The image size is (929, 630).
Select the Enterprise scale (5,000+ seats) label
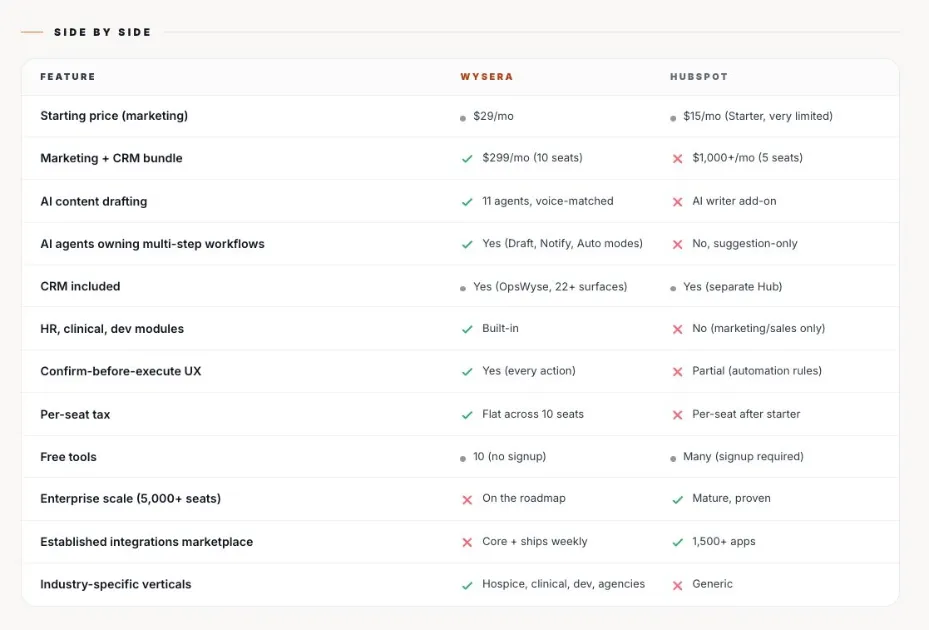pos(130,498)
